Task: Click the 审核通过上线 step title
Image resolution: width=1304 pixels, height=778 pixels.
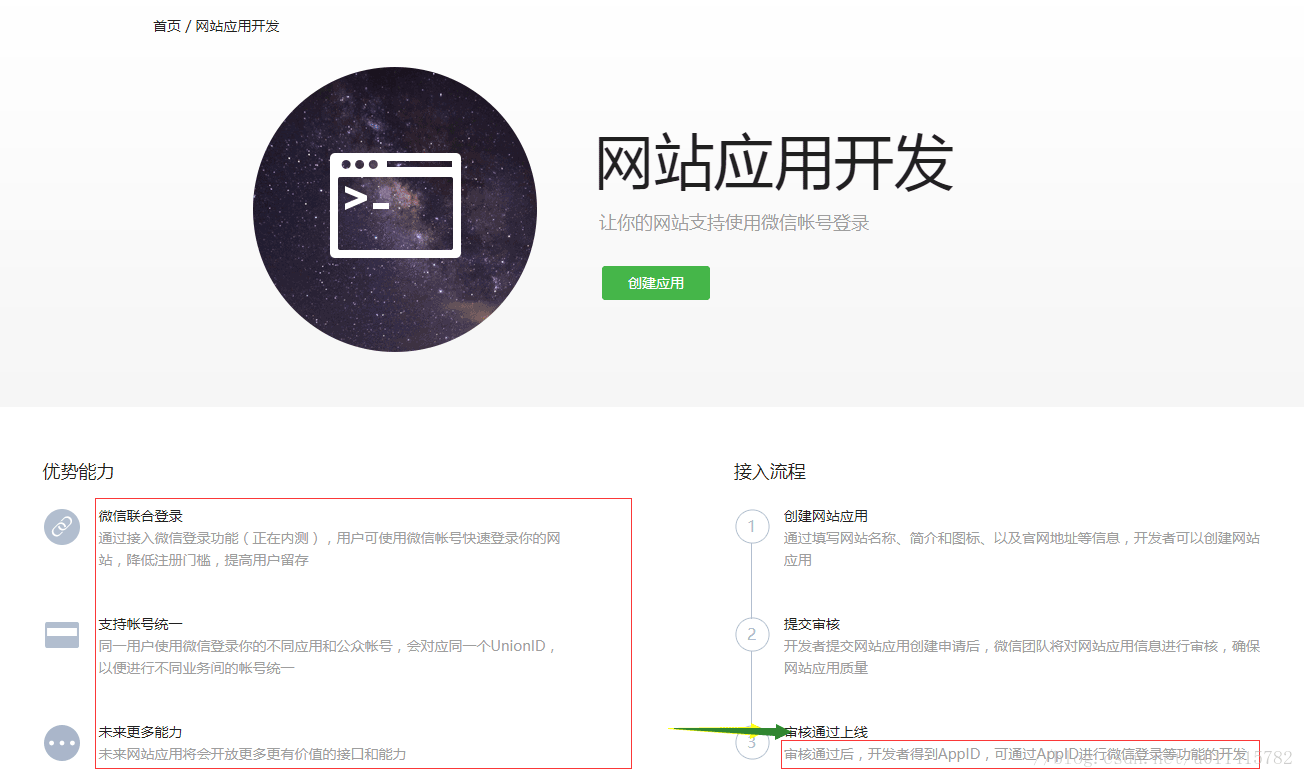Action: point(826,732)
